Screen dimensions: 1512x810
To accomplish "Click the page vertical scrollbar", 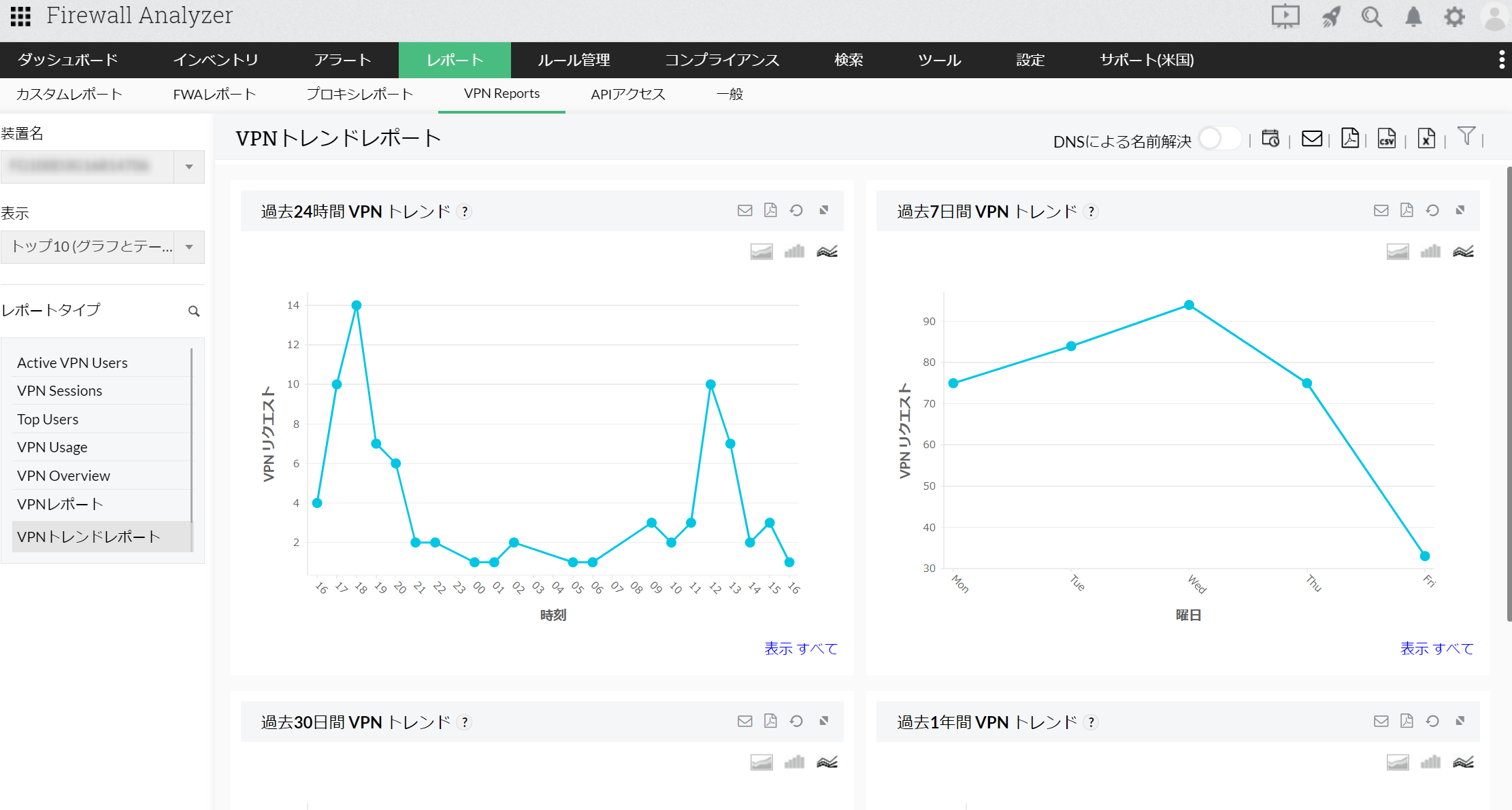I will pos(1508,394).
